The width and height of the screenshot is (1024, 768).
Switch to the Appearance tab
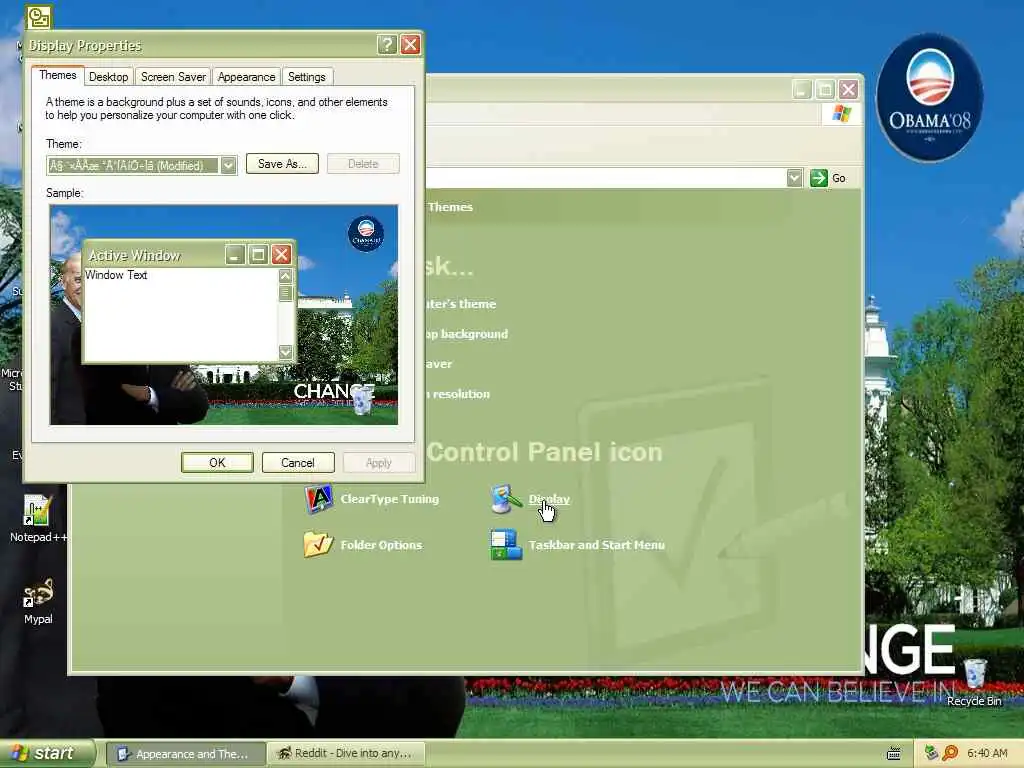(x=246, y=77)
